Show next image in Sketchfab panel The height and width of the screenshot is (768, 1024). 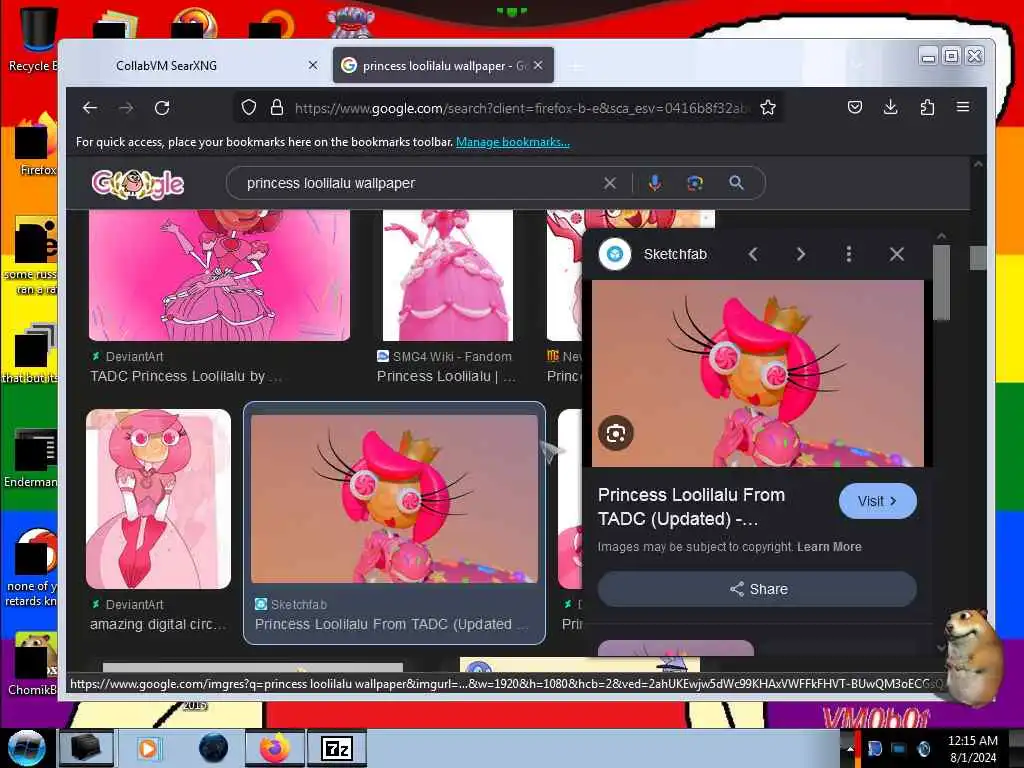pos(801,254)
